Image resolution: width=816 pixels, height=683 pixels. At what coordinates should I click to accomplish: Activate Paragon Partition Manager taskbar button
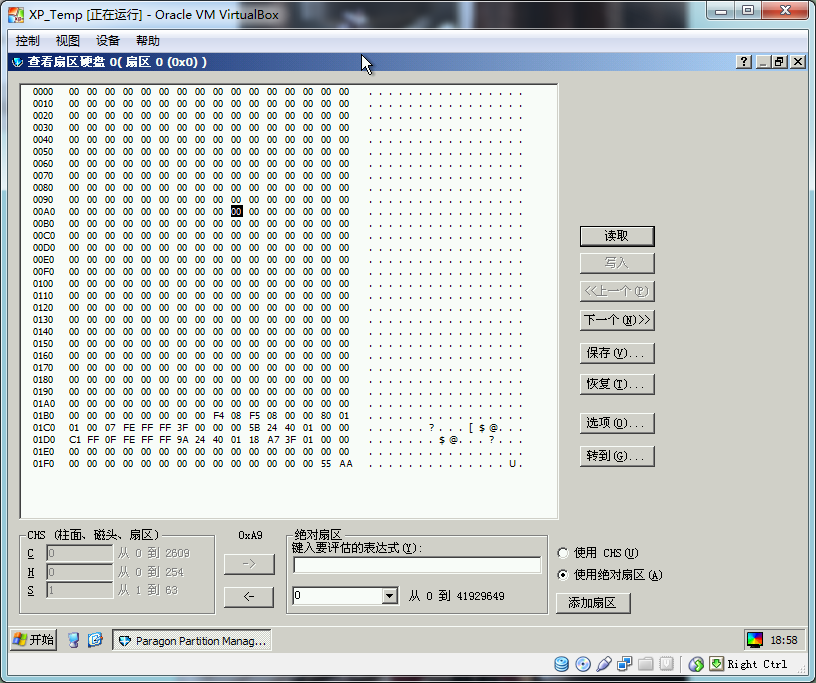[x=192, y=640]
